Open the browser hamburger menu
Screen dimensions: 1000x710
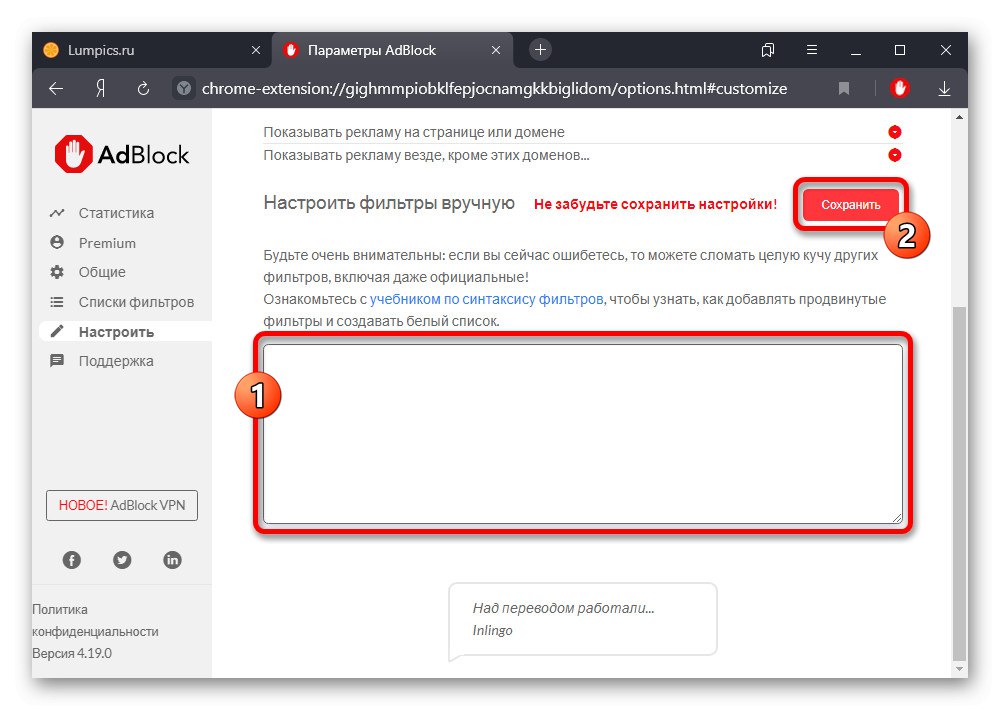tap(812, 50)
